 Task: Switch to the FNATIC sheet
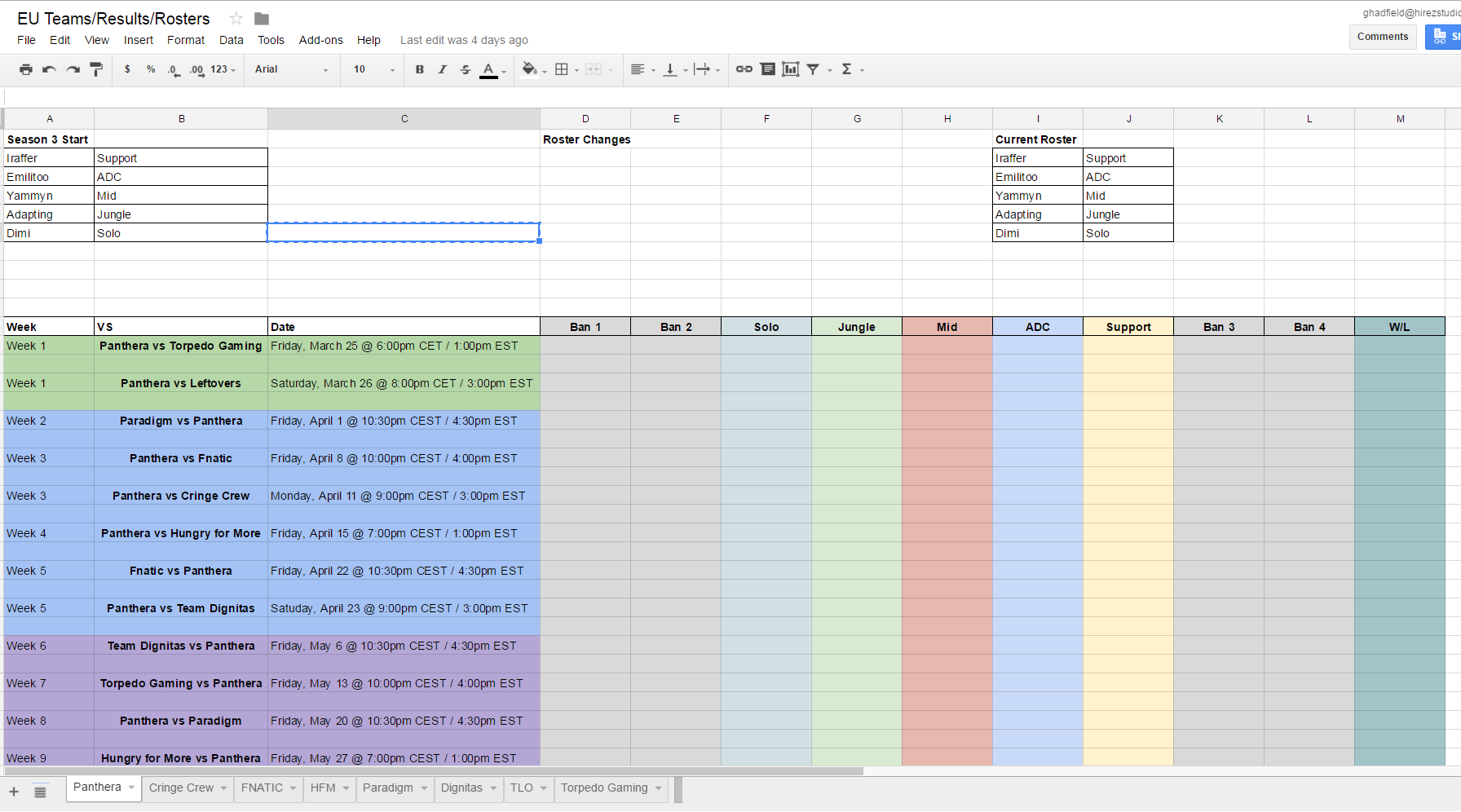point(262,788)
